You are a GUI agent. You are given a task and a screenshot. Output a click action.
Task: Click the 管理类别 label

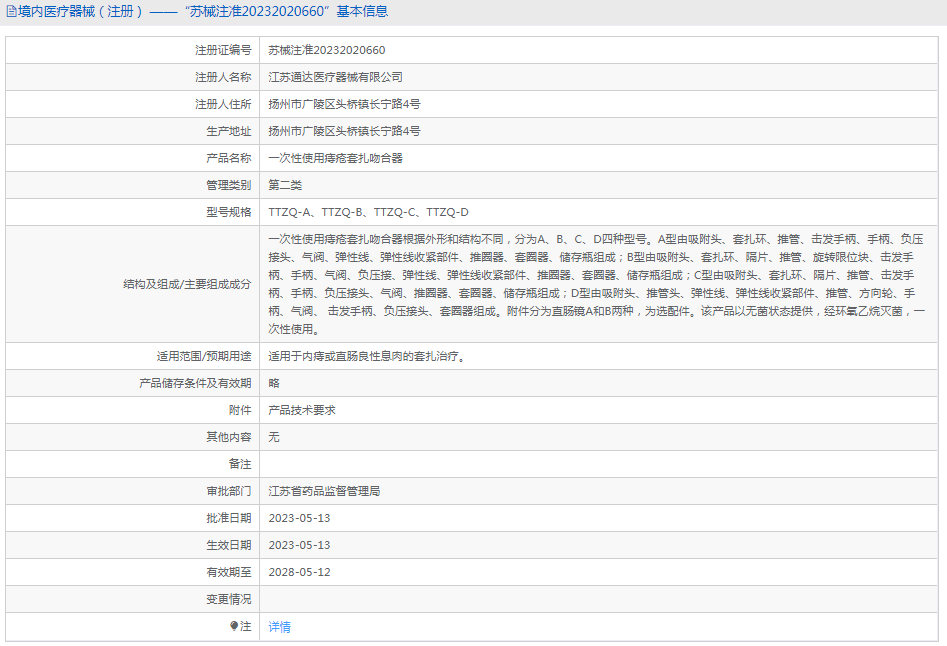(x=229, y=185)
